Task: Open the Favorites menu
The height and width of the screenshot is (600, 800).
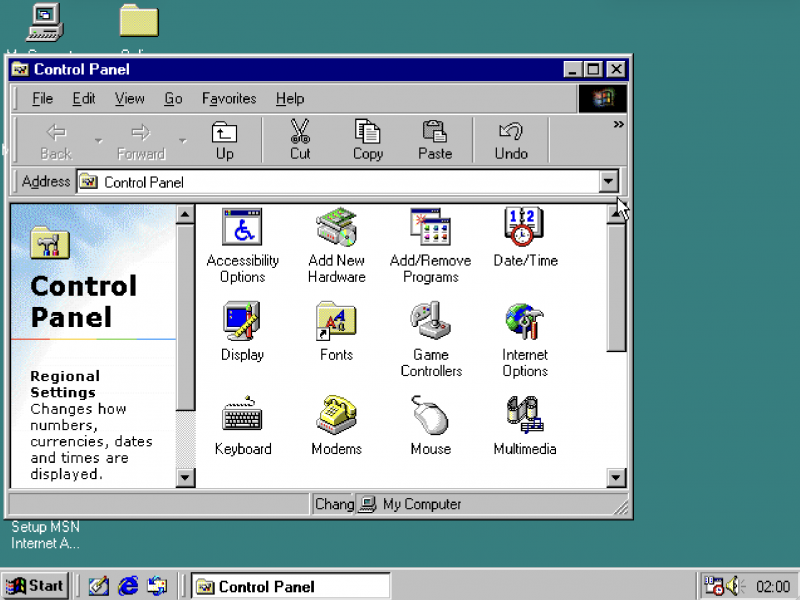Action: click(229, 99)
